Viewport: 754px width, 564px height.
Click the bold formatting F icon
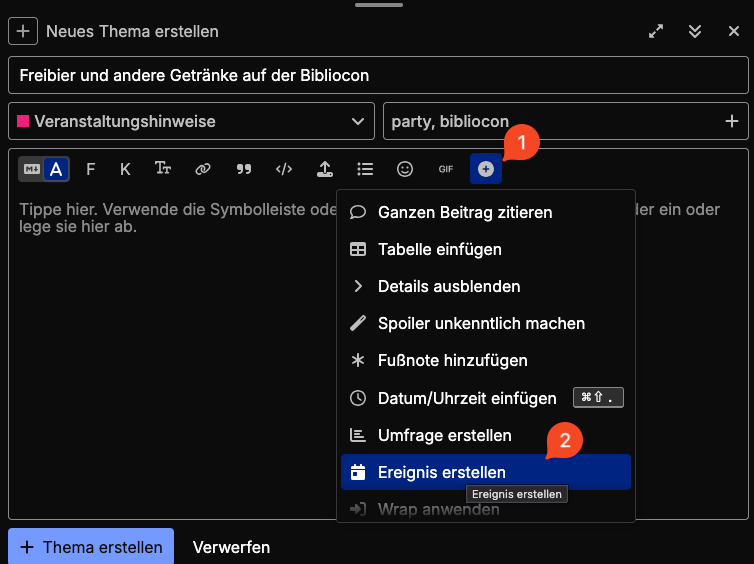tap(91, 169)
